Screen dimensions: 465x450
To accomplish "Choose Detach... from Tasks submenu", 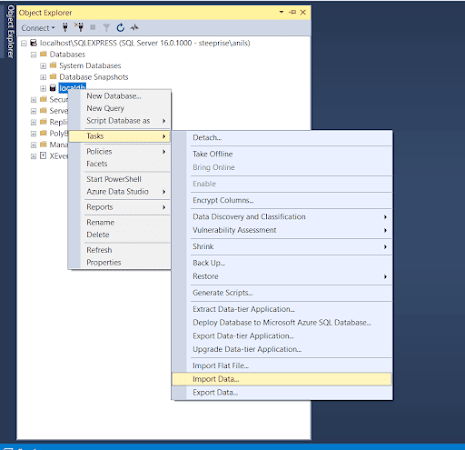I will [x=282, y=138].
